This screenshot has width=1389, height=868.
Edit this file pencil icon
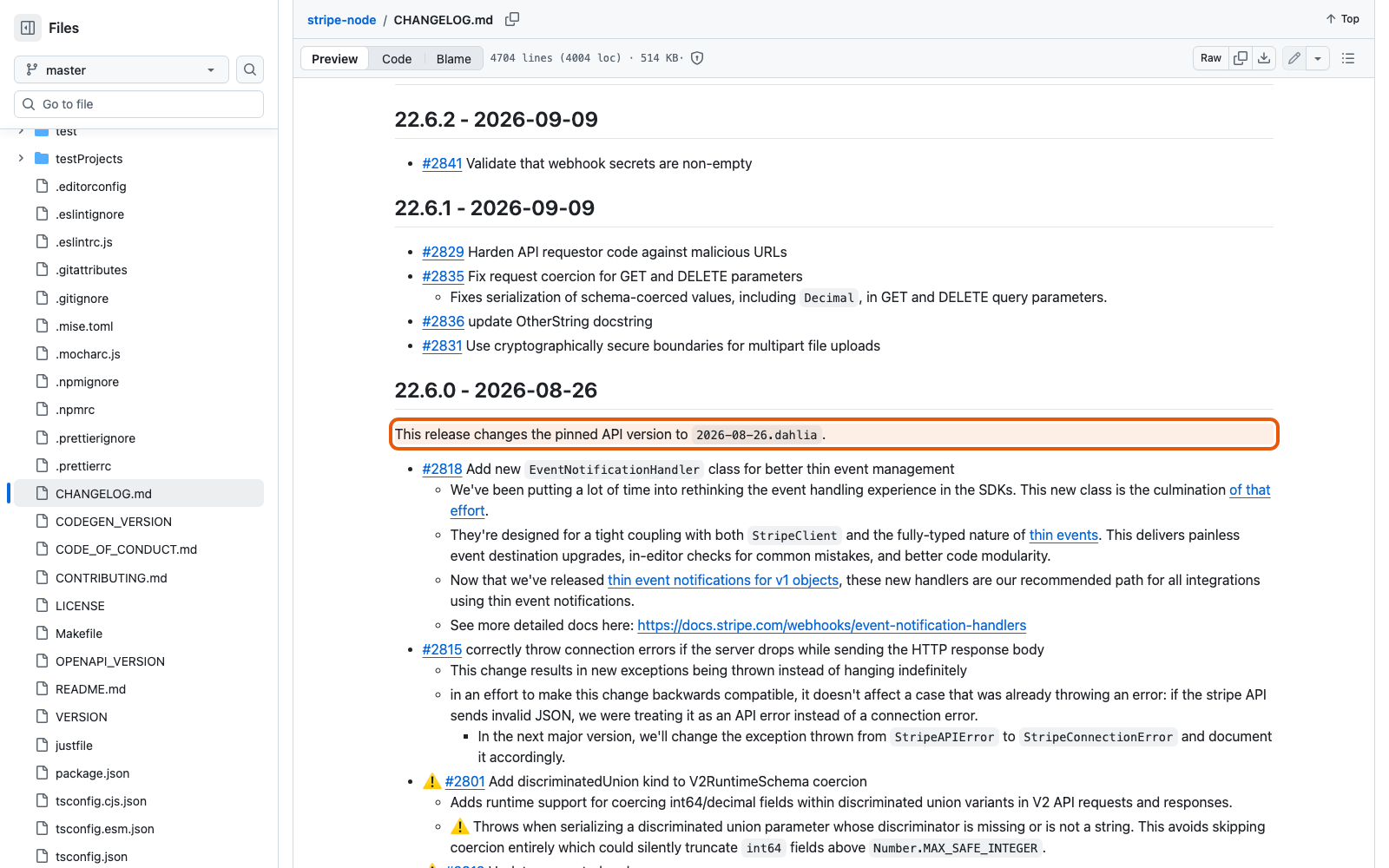pos(1294,58)
